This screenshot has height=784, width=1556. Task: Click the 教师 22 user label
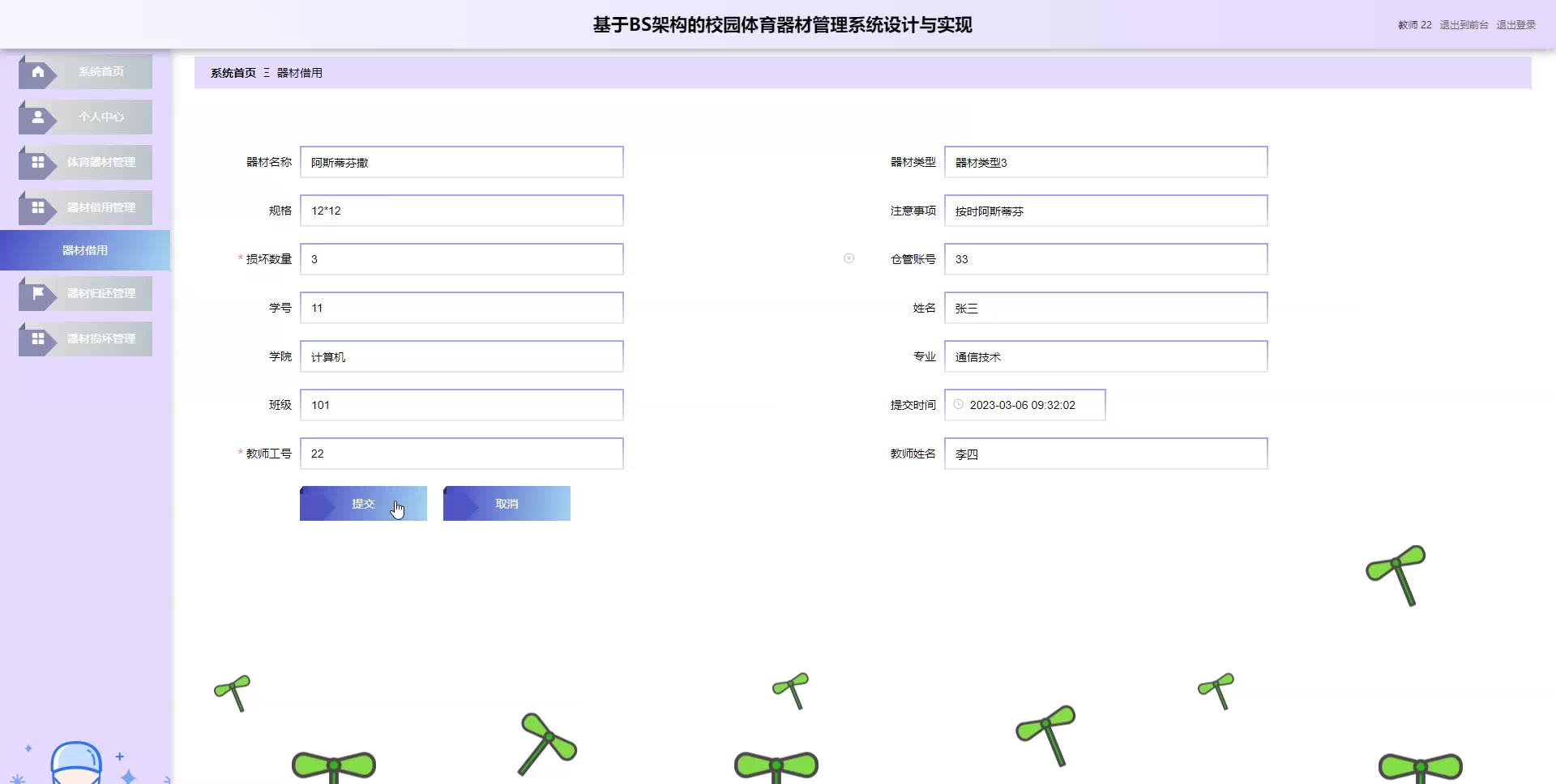click(1415, 25)
